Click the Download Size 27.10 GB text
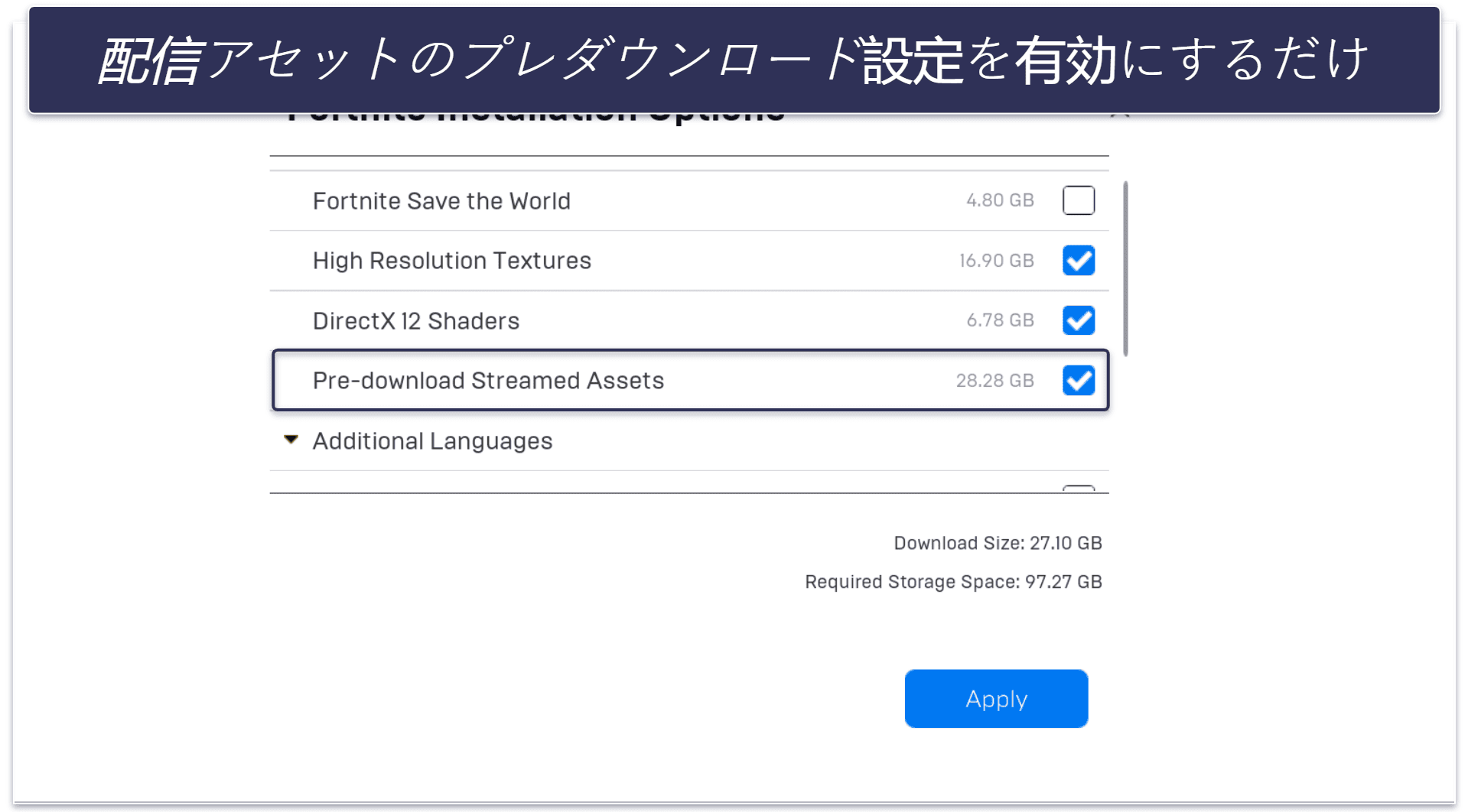The image size is (1468, 812). click(998, 543)
